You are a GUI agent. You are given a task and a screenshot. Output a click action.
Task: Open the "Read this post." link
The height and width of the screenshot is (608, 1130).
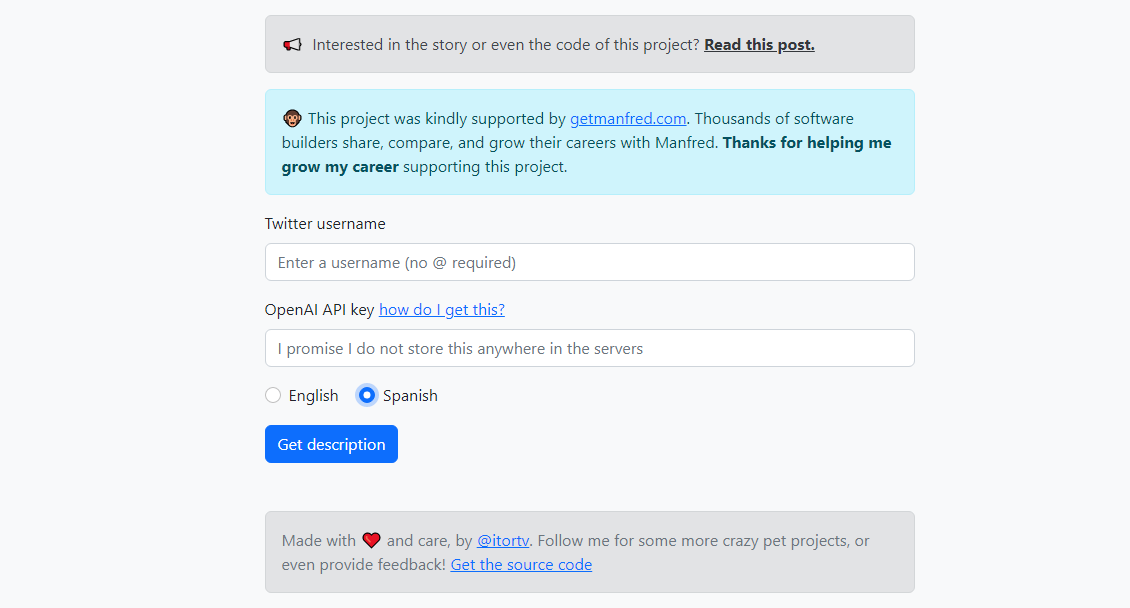click(759, 45)
